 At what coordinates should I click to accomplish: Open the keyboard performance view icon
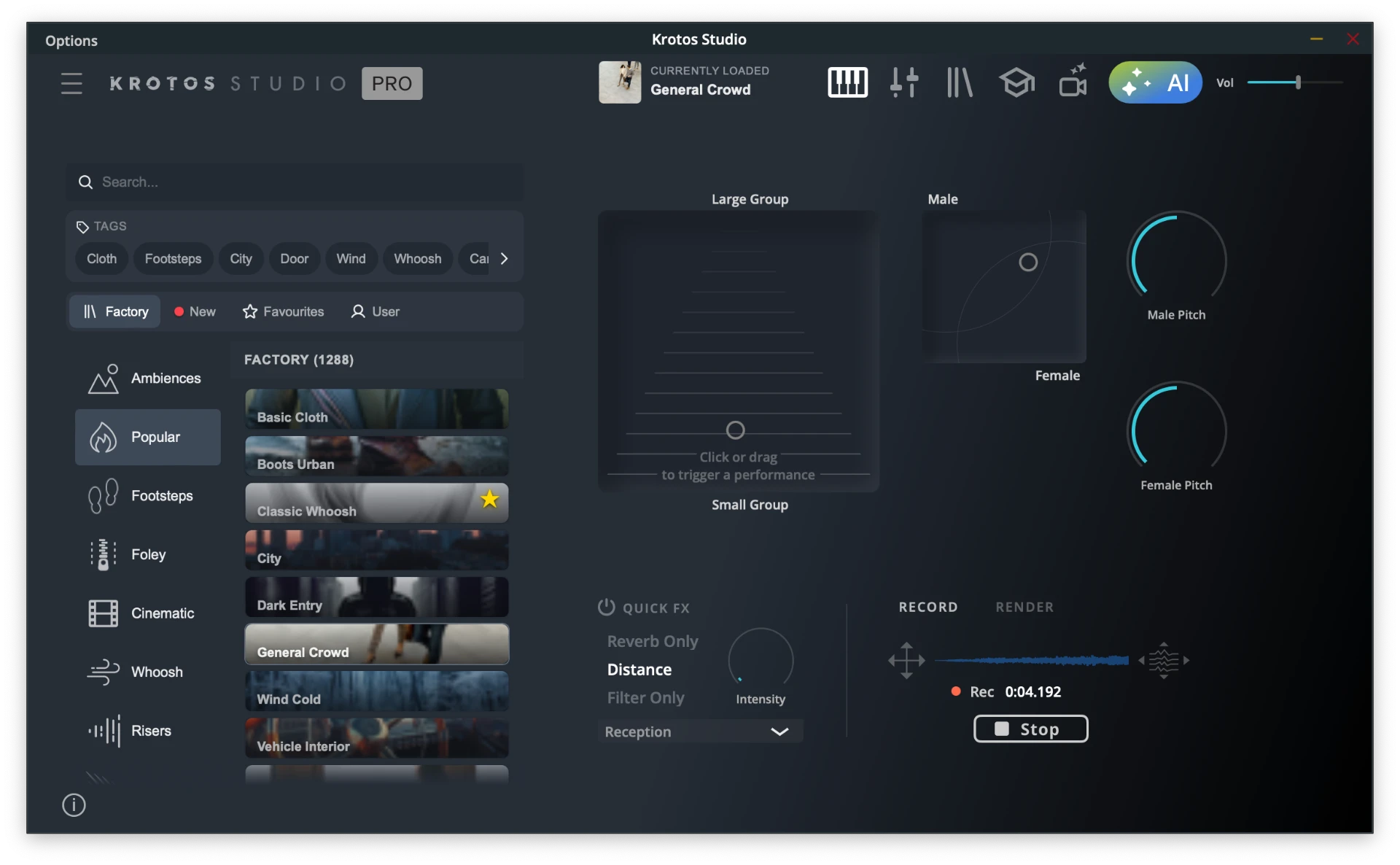pyautogui.click(x=847, y=82)
